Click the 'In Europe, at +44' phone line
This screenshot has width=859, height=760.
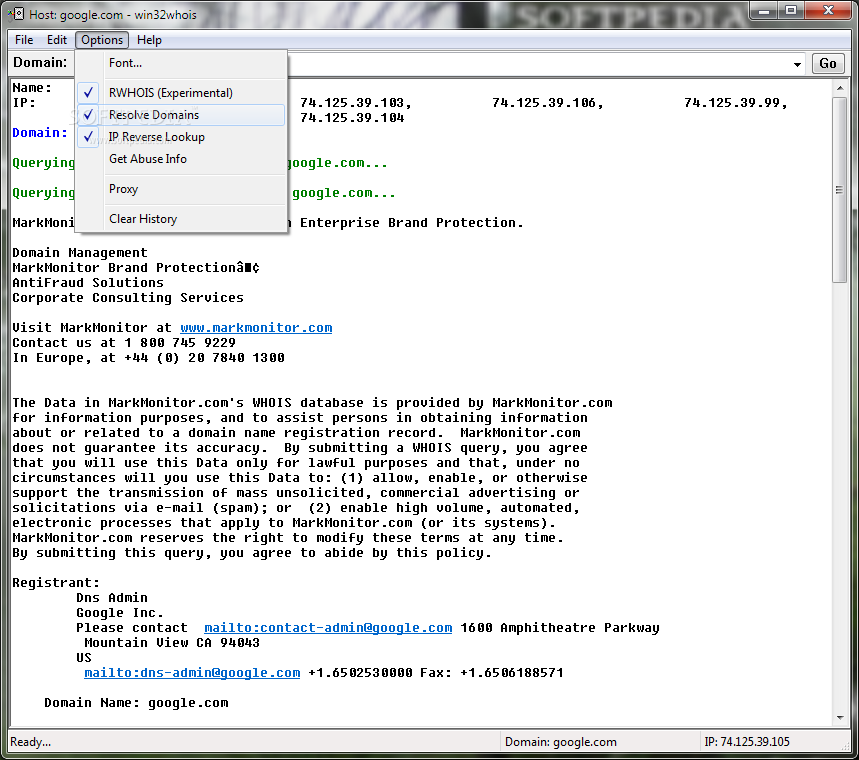(148, 358)
